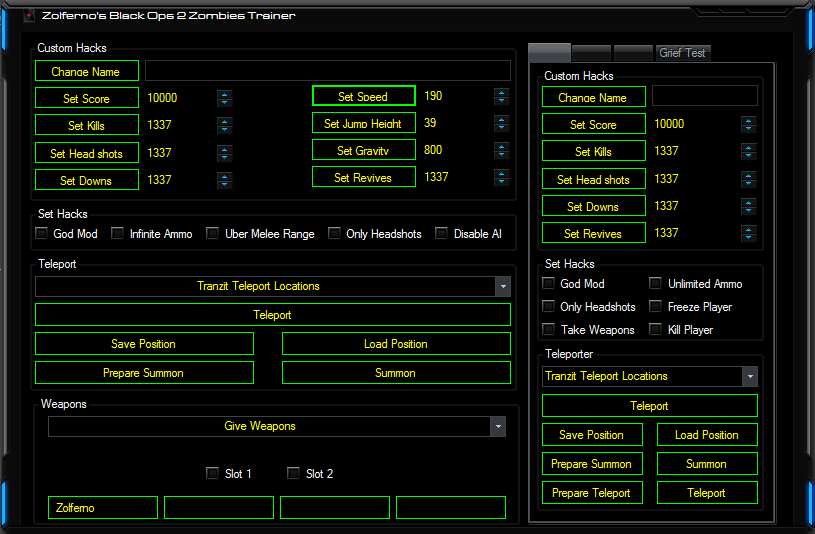Tick God Mod in the main panel
The width and height of the screenshot is (815, 534).
42,233
